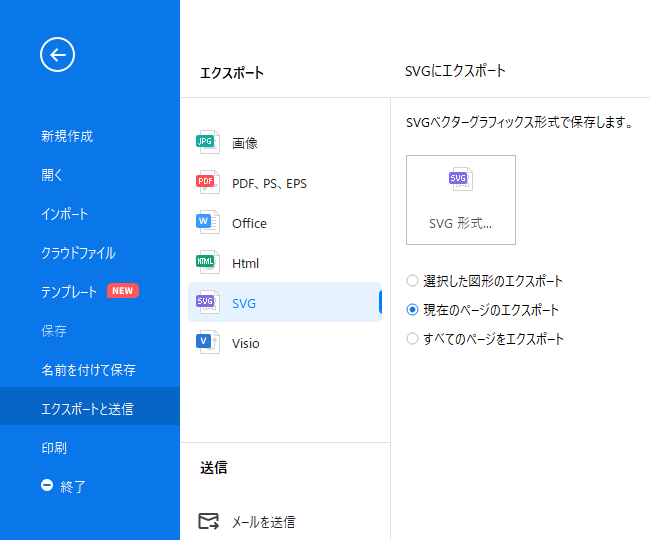Select 選択した図形のエクスポート radio option
Screen dimensions: 650x540
412,281
